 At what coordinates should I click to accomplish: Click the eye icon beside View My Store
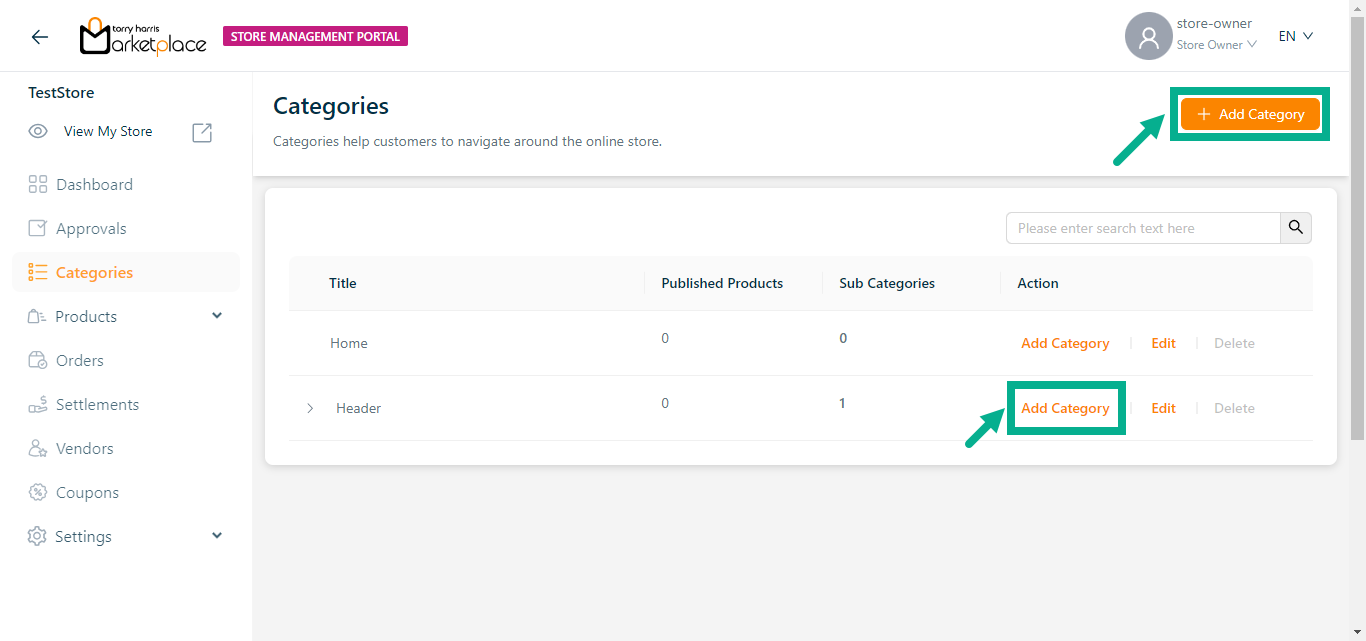click(38, 131)
